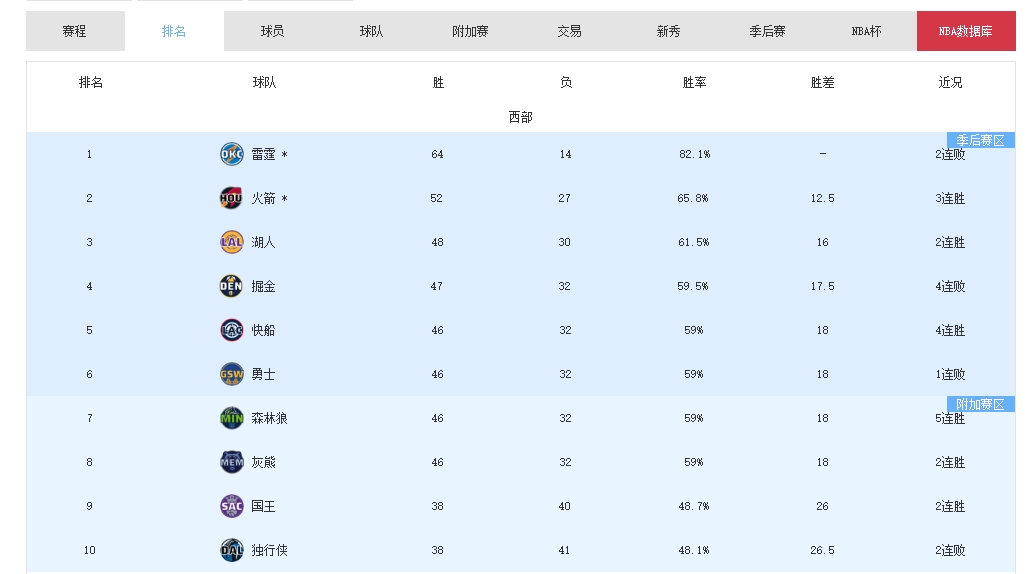1034x574 pixels.
Task: Click the 季后赛区 label badge
Action: click(980, 140)
